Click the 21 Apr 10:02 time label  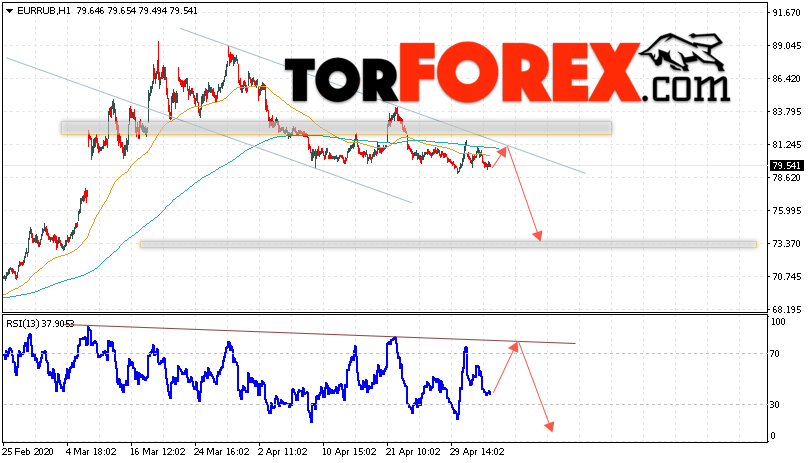tap(413, 452)
